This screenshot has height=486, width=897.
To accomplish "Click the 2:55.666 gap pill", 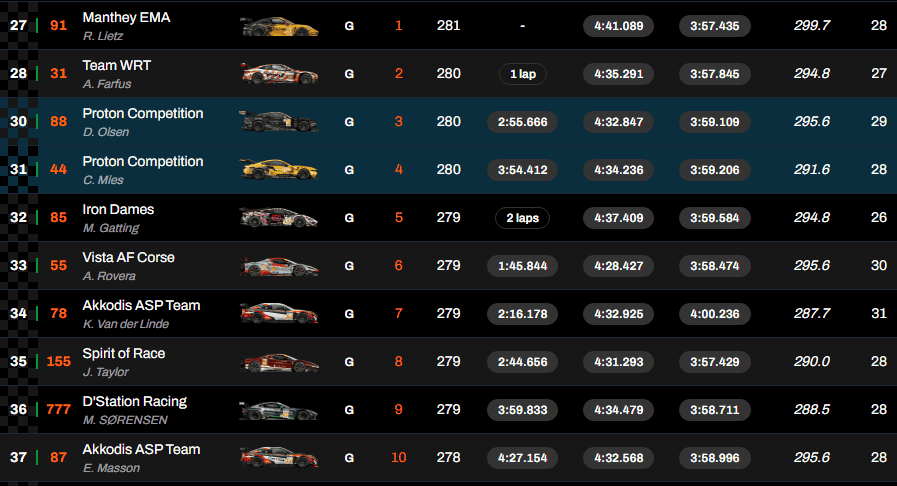I will click(522, 122).
